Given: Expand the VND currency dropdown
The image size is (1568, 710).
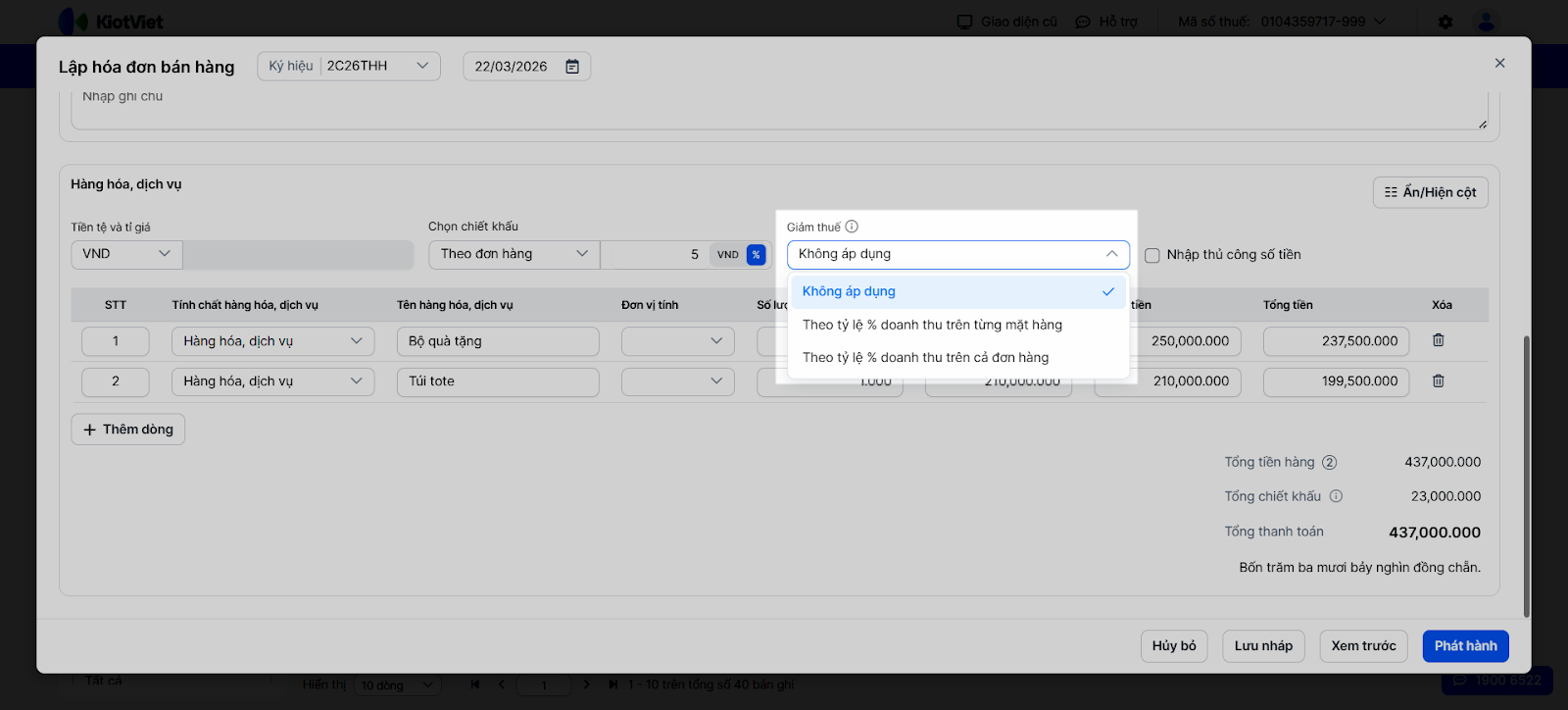Looking at the screenshot, I should (x=125, y=254).
